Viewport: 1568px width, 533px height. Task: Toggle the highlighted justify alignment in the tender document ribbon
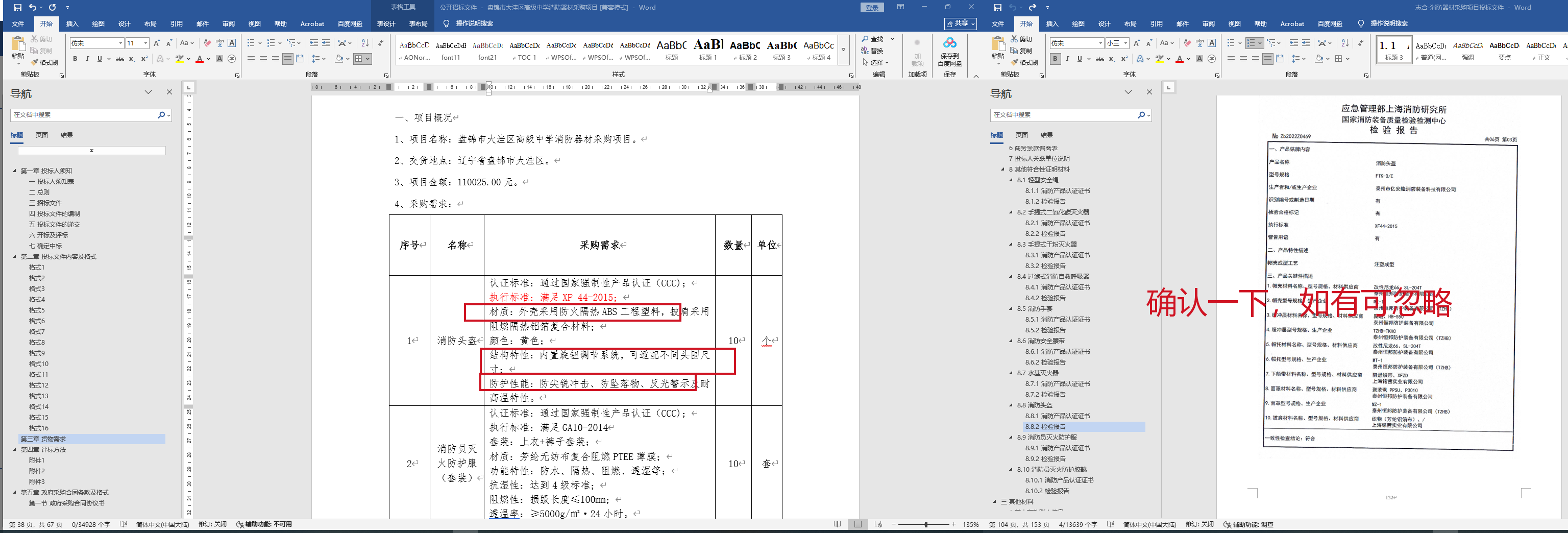288,59
